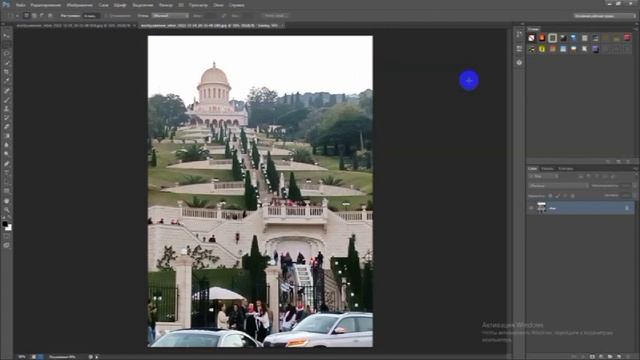
Task: Select the Blur tool
Action: (6, 145)
